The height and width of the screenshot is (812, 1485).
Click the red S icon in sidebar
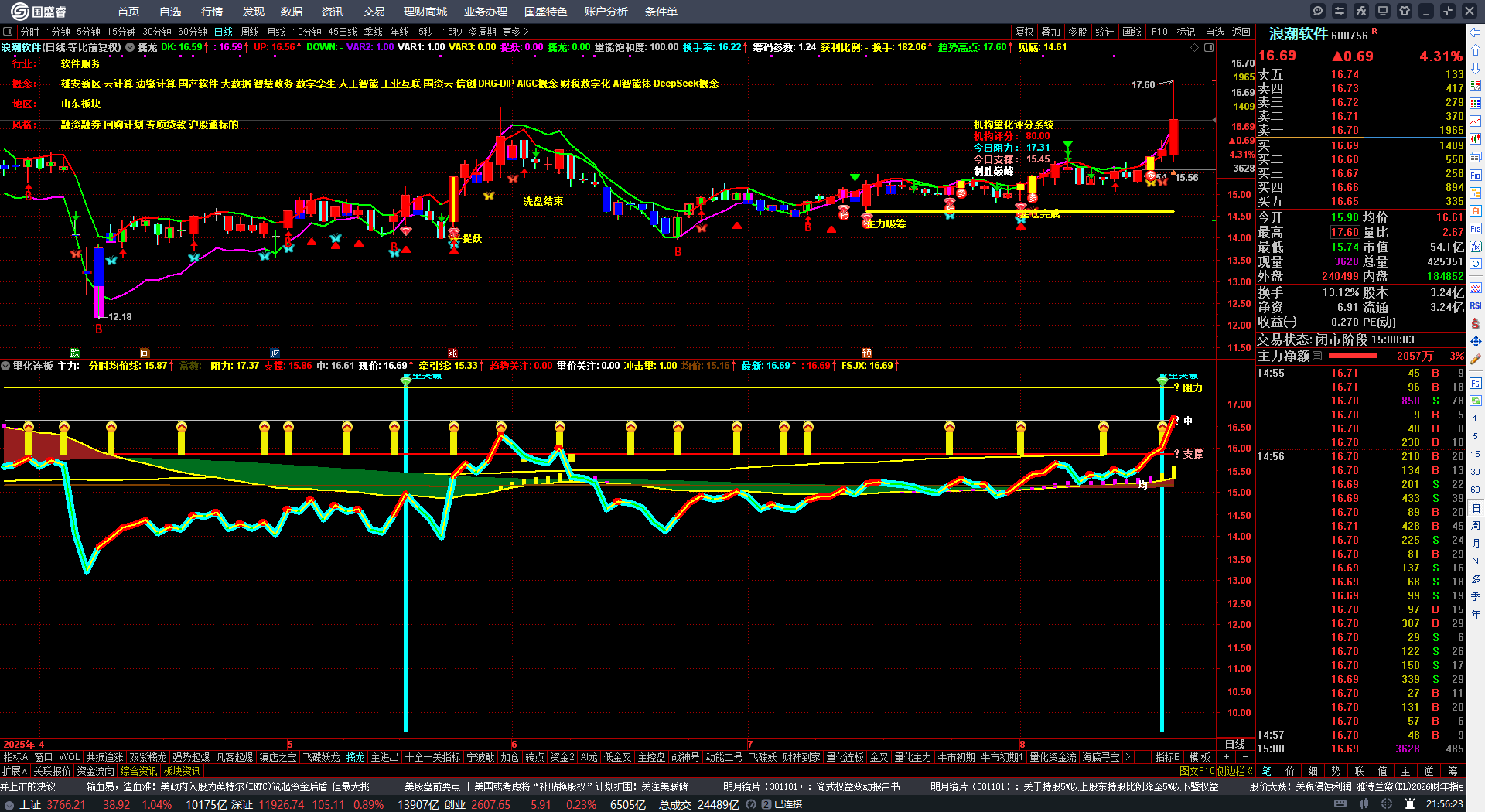(x=1476, y=323)
